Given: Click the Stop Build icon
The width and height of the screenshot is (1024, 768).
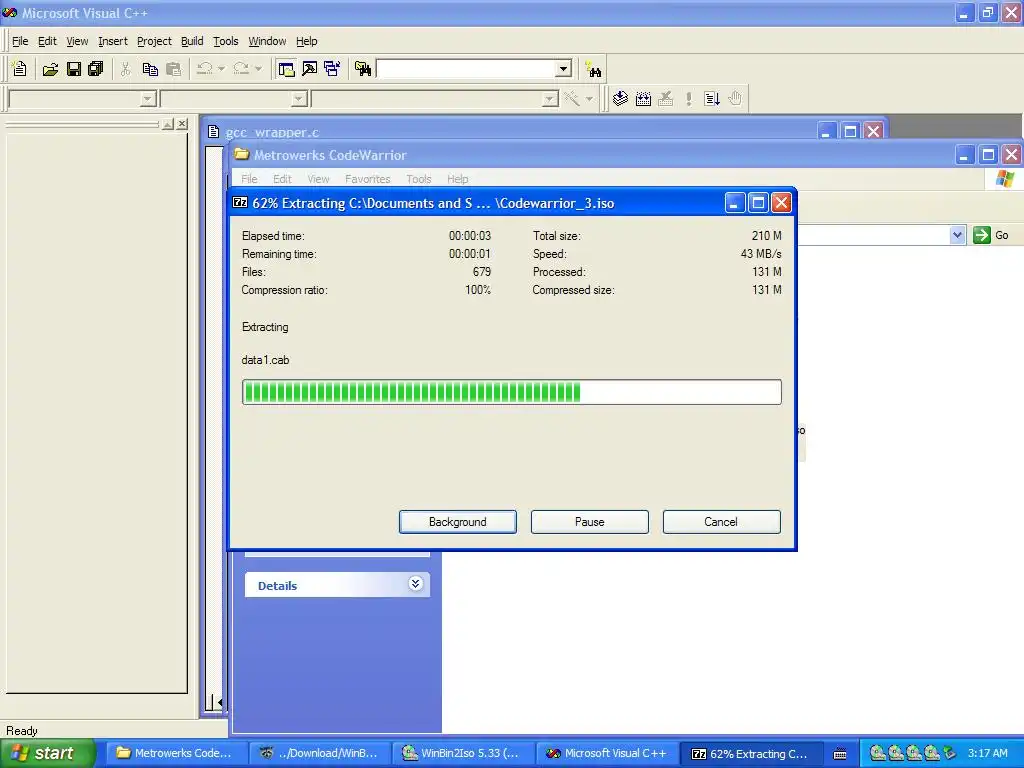Looking at the screenshot, I should (665, 99).
